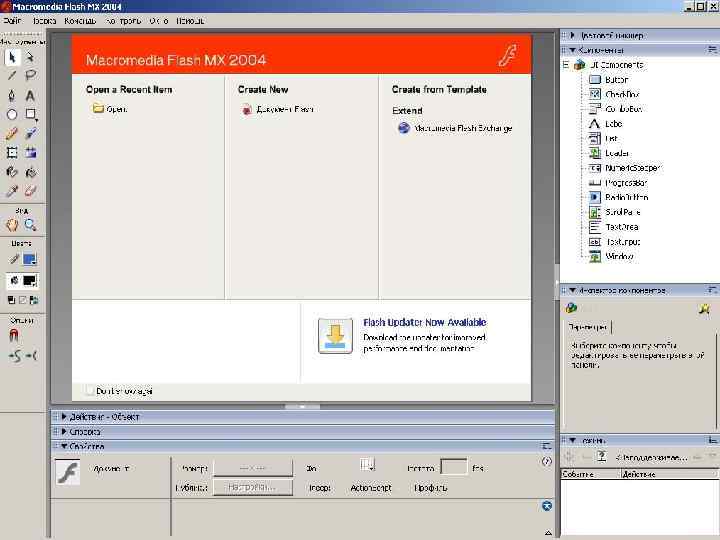The height and width of the screenshot is (540, 720).
Task: Click the Настройки publish button
Action: coord(253,487)
